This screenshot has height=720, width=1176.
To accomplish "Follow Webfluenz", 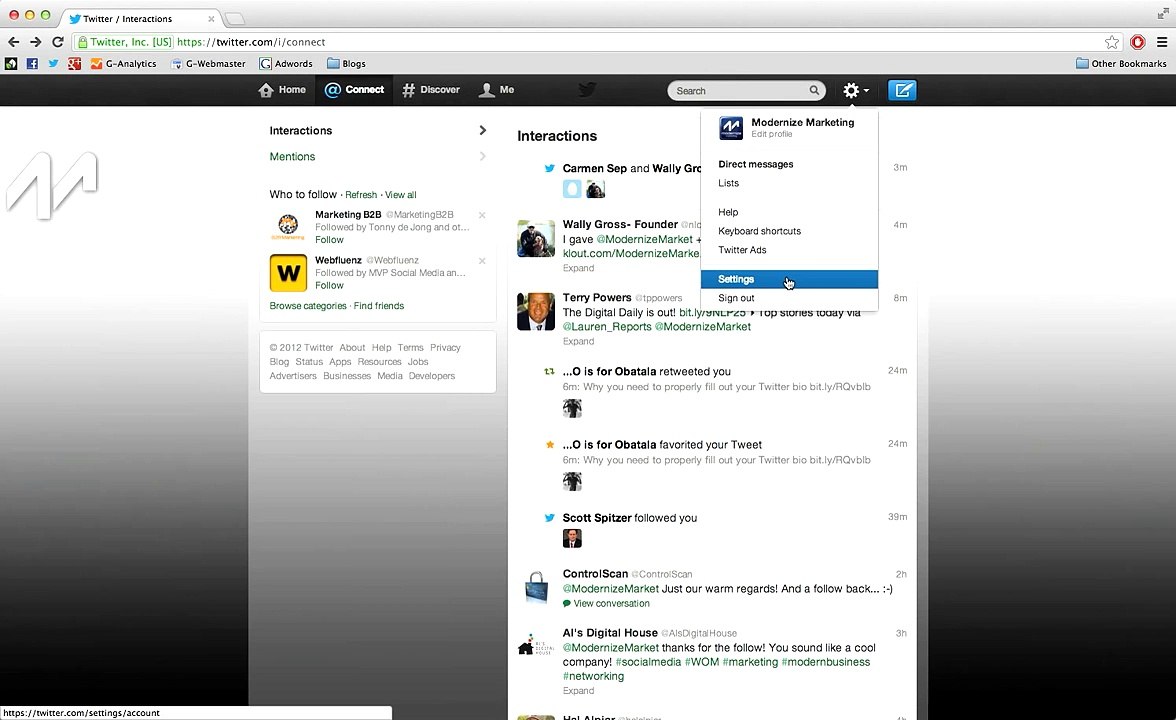I will pos(329,286).
